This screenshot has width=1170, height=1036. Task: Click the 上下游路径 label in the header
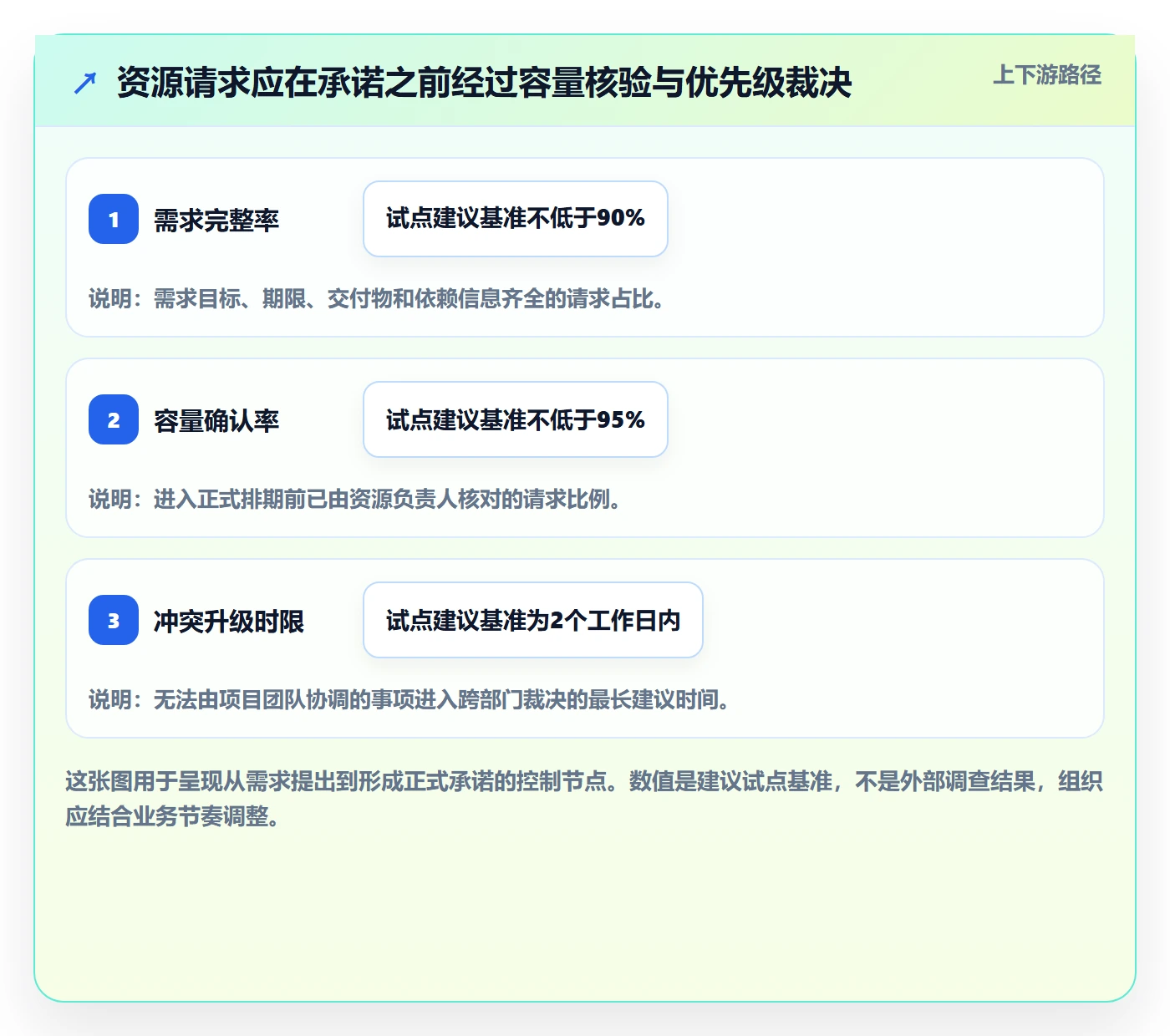(1047, 75)
